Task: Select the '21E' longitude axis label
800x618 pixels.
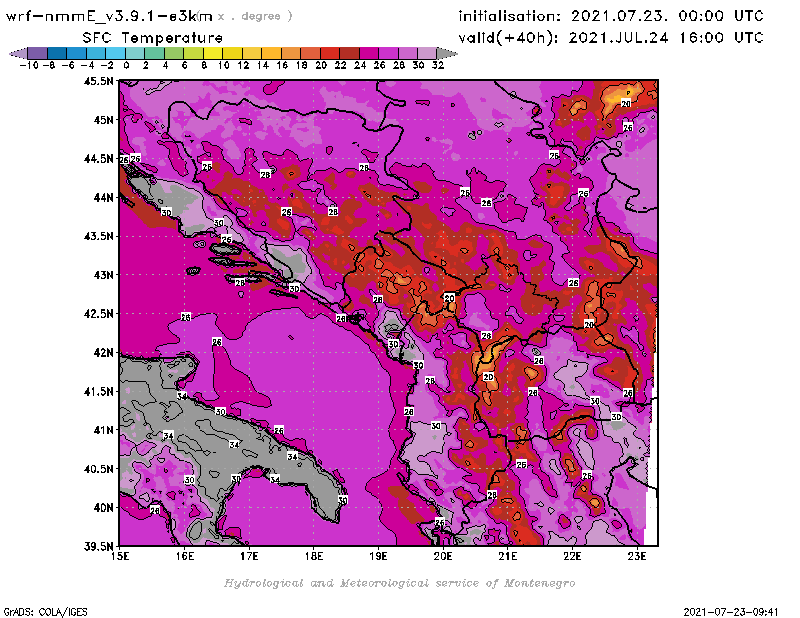Action: [508, 556]
